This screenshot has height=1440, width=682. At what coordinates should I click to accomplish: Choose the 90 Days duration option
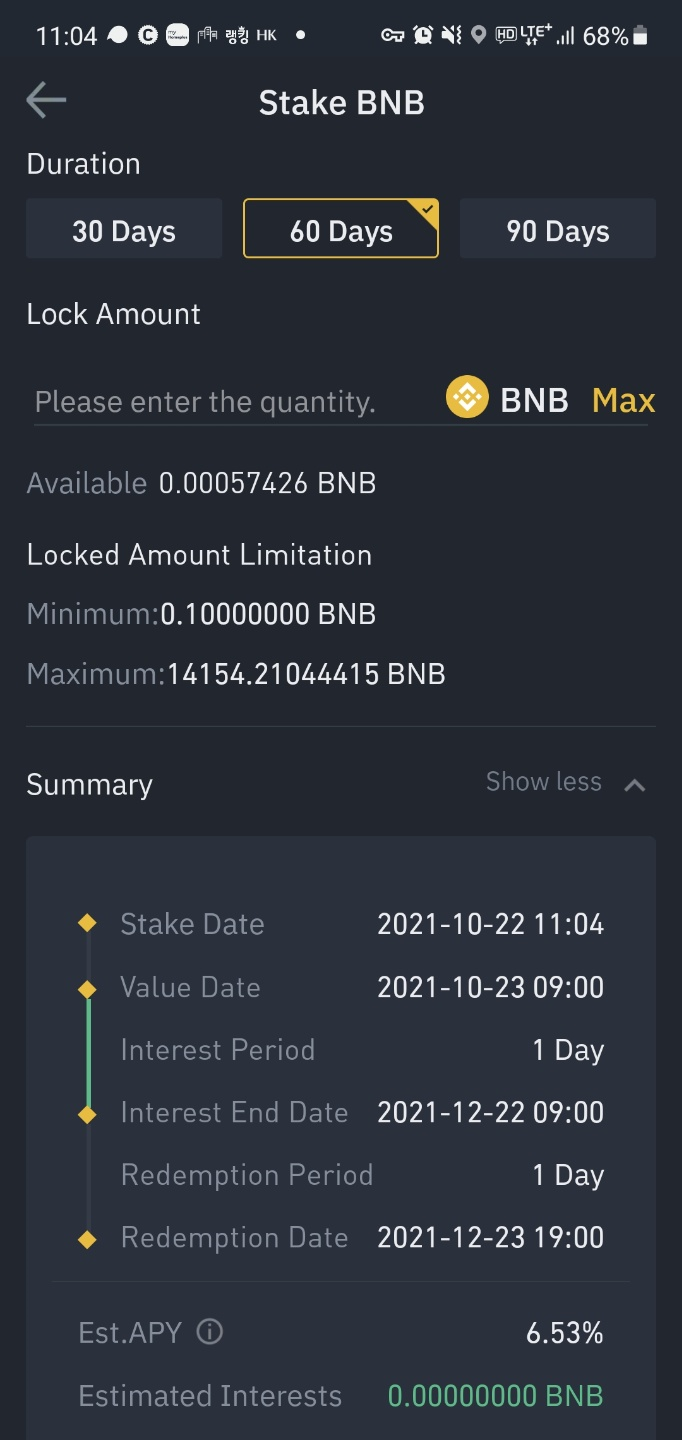click(557, 231)
